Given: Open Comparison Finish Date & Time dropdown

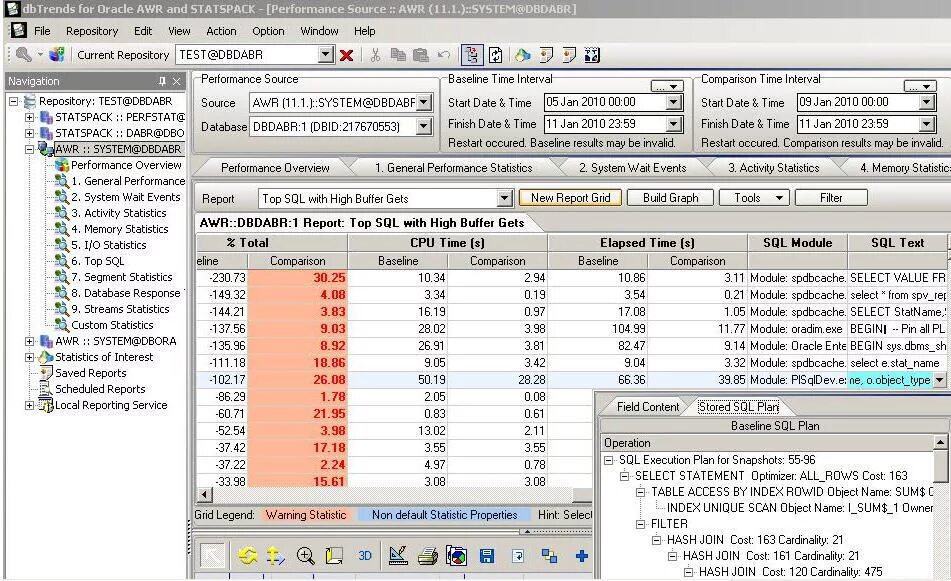Looking at the screenshot, I should (x=927, y=124).
